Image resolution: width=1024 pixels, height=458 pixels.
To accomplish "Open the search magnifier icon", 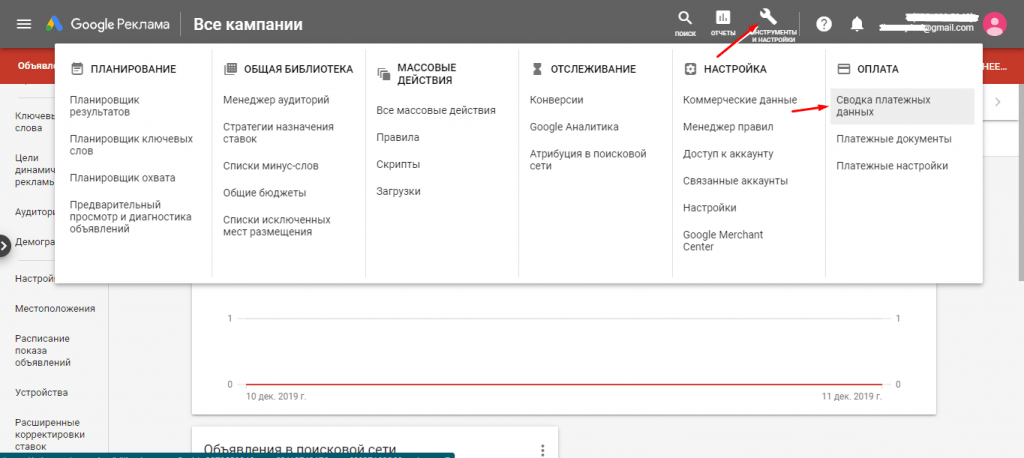I will [x=685, y=18].
